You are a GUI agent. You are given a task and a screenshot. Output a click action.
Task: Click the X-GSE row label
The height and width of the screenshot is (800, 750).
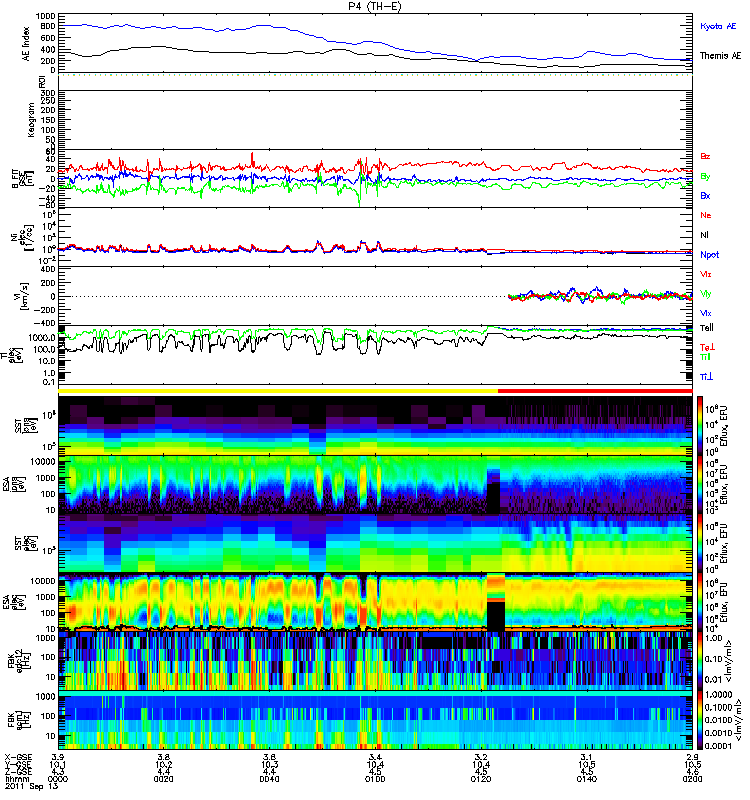pos(18,757)
